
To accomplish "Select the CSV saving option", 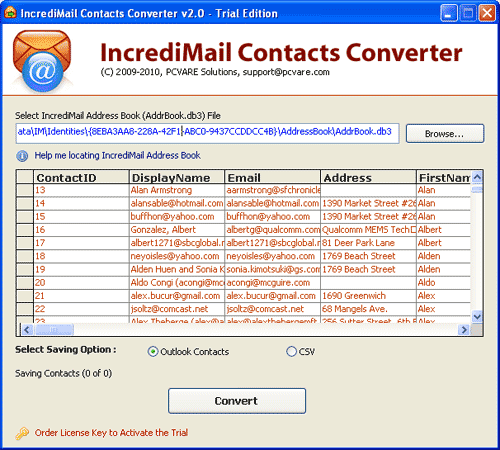I will pos(291,351).
